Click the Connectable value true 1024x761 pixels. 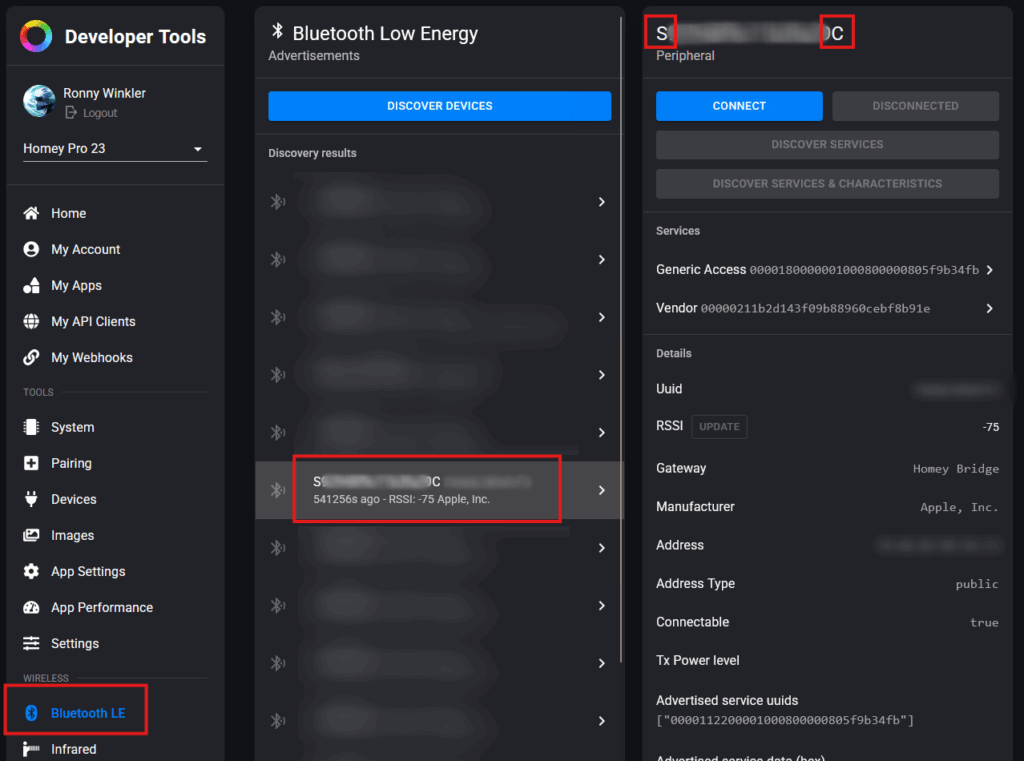[x=984, y=623]
